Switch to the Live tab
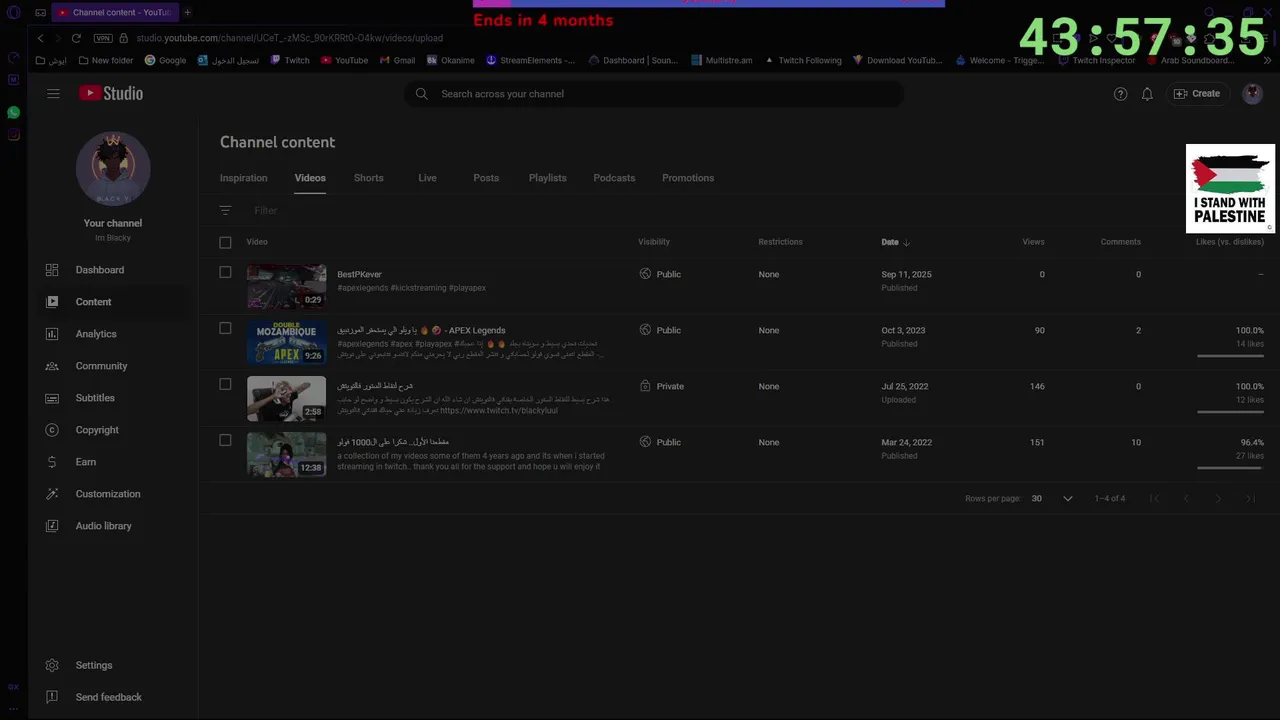 (427, 178)
